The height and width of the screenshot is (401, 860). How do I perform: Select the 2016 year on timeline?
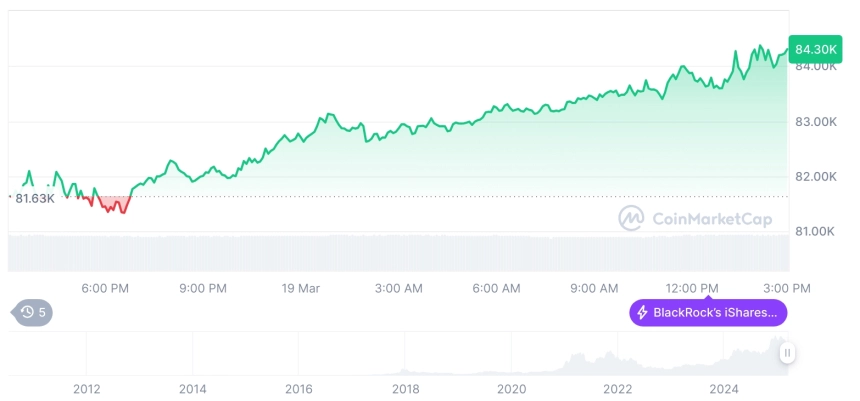(299, 389)
